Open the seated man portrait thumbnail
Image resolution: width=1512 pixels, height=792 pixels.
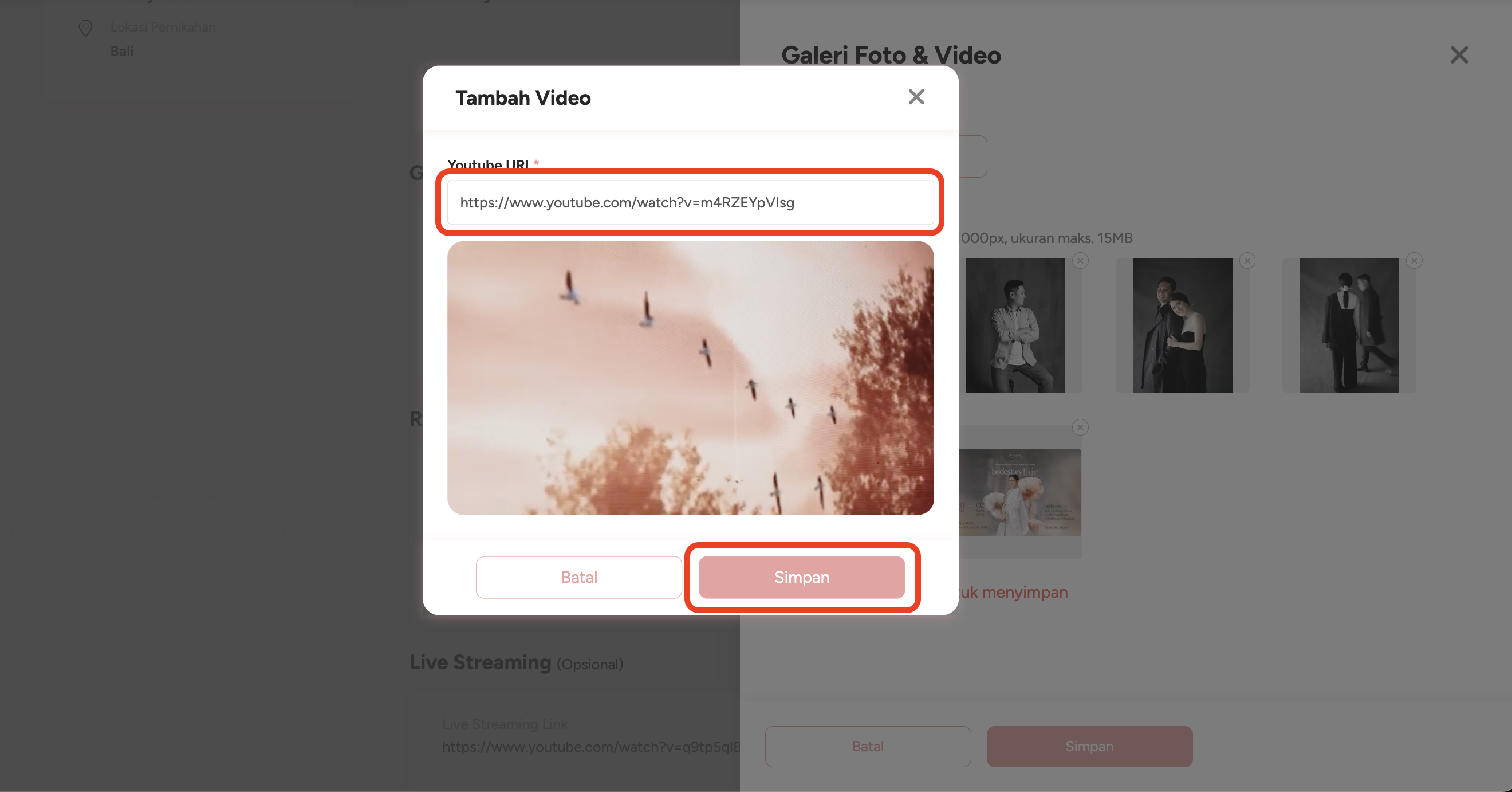coord(1015,325)
